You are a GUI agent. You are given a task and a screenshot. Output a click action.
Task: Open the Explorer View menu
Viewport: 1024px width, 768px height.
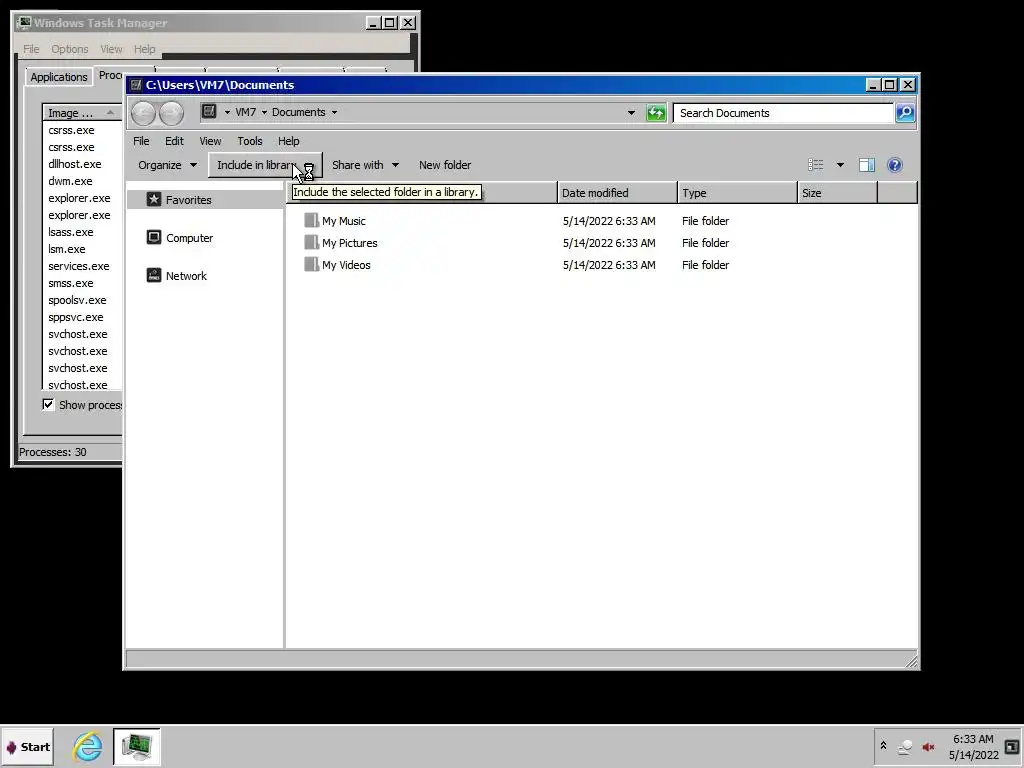[x=210, y=141]
